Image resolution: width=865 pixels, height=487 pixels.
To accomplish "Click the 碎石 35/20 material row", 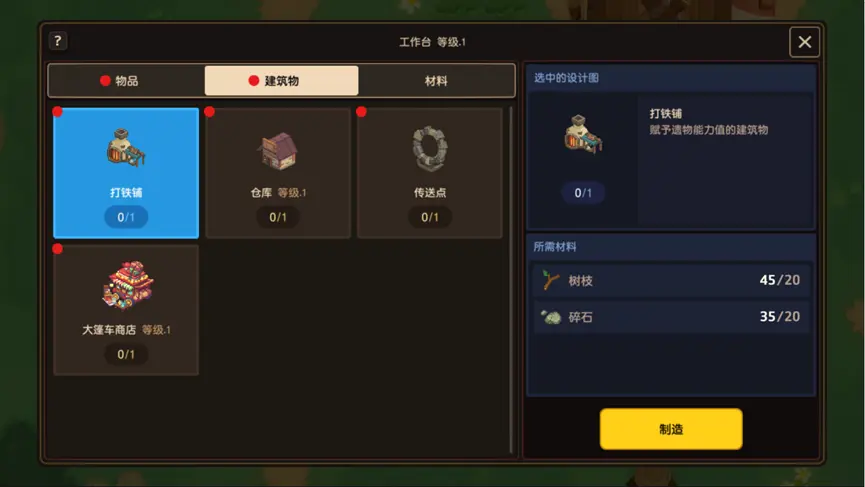I will [671, 317].
